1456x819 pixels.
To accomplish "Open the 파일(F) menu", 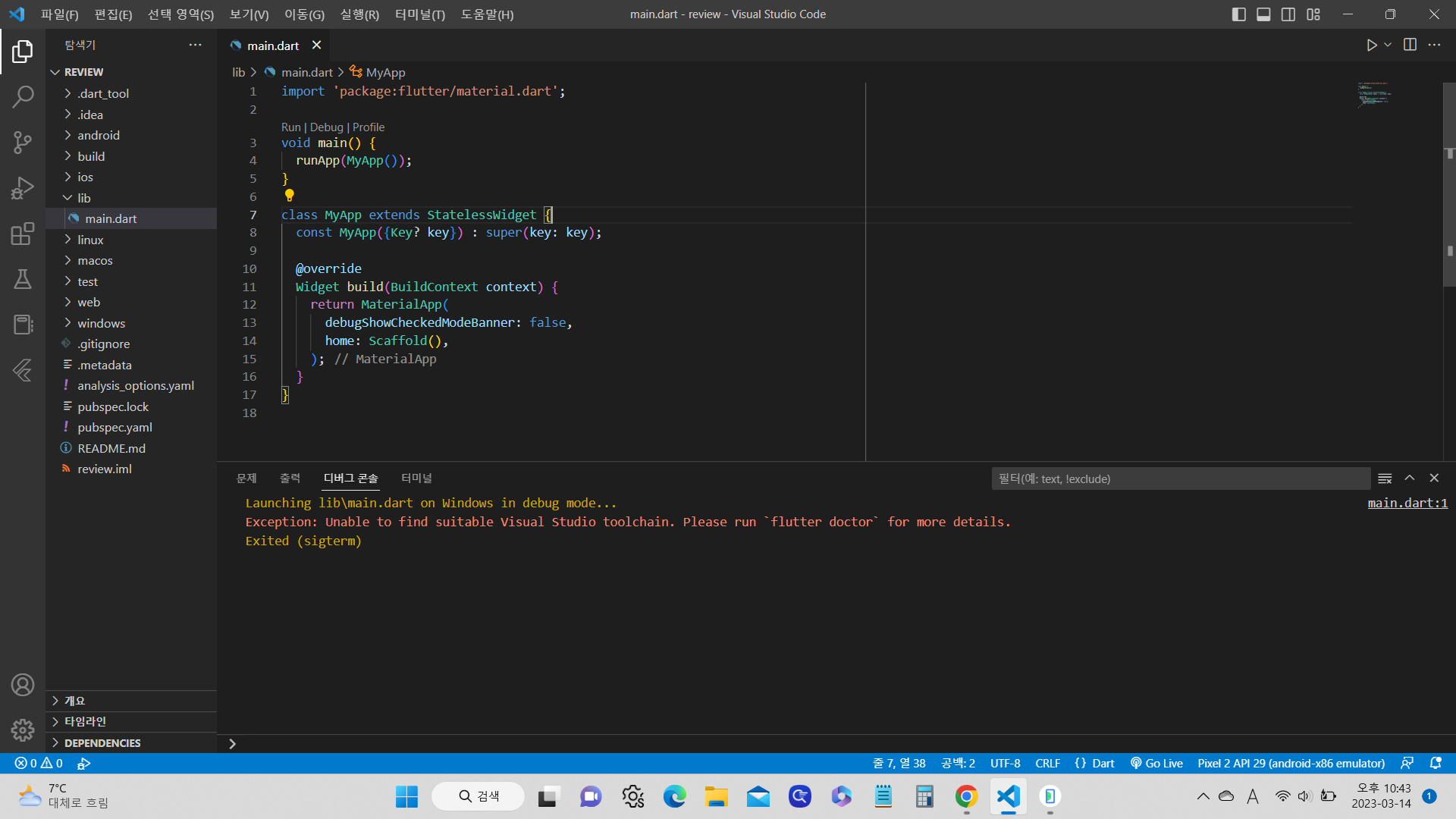I will pyautogui.click(x=60, y=14).
